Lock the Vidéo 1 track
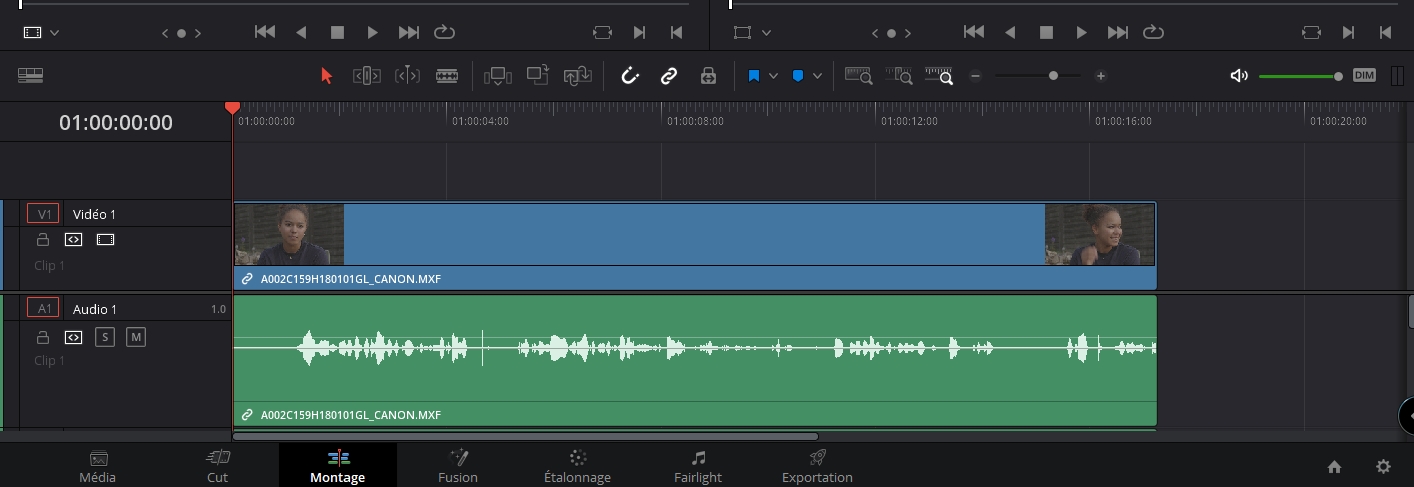 point(43,240)
